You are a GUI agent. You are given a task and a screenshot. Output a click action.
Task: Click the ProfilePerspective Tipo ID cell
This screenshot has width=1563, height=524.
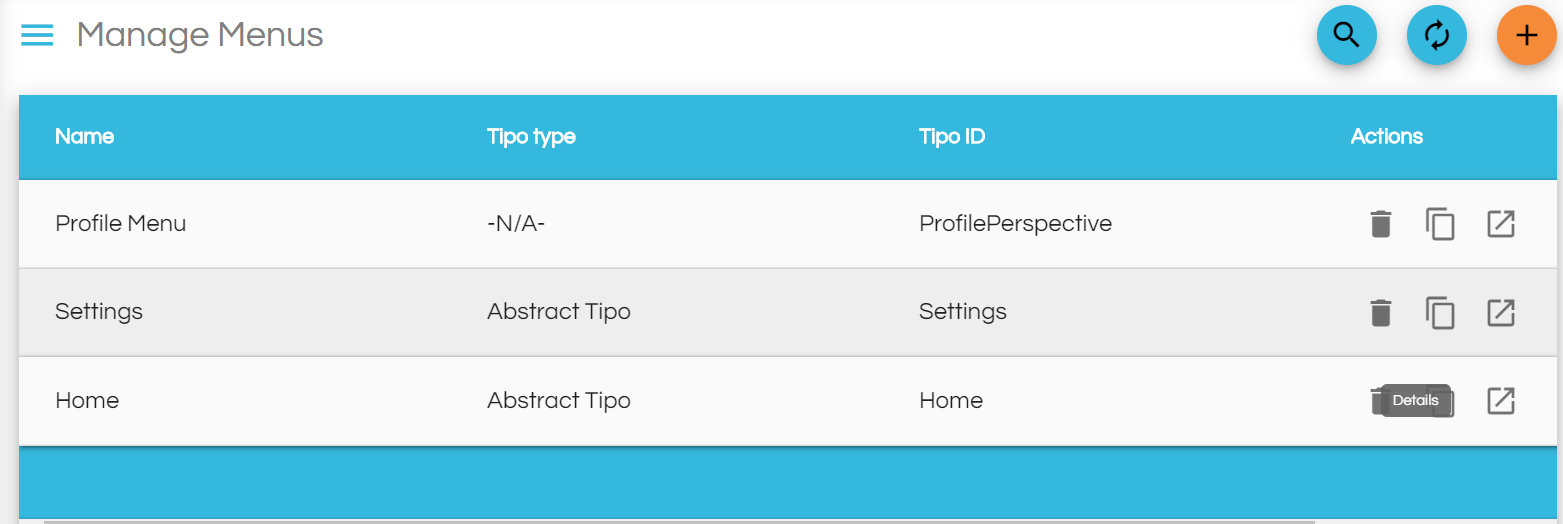coord(1015,223)
